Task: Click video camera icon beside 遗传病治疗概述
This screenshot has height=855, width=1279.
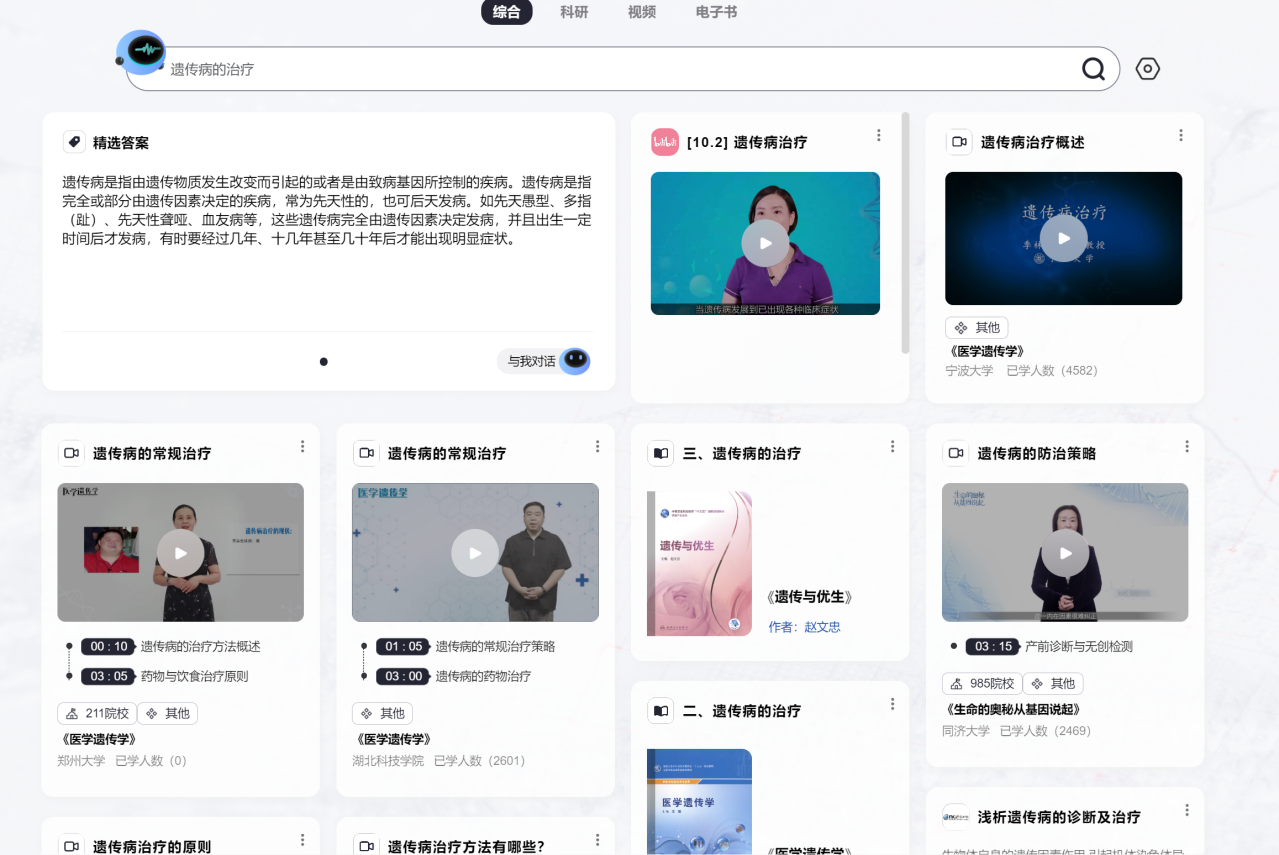Action: (959, 142)
